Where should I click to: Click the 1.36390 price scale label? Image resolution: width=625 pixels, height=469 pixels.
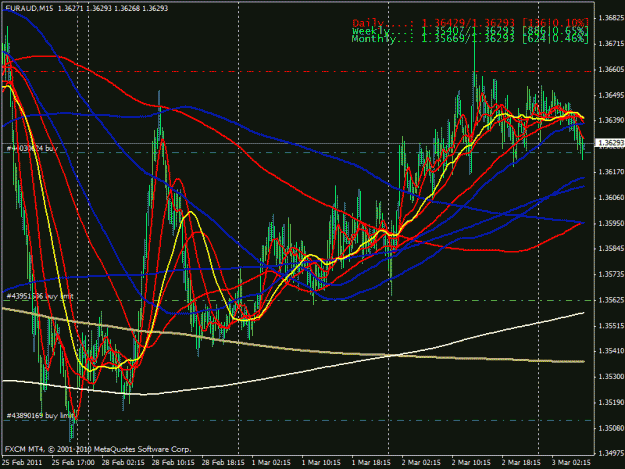[x=611, y=120]
